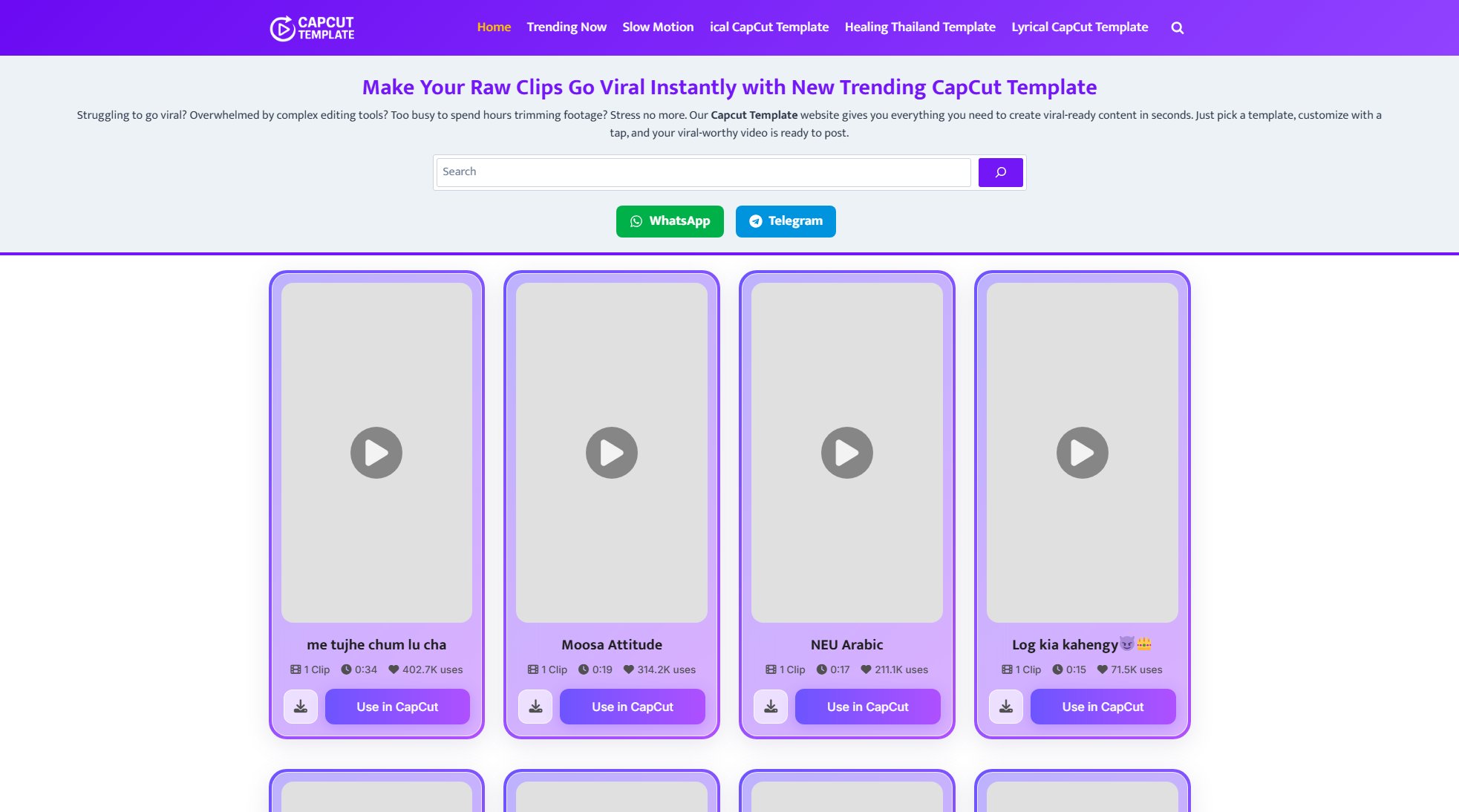This screenshot has height=812, width=1459.
Task: Click the me tujhe chum lu cha title
Action: pos(376,644)
